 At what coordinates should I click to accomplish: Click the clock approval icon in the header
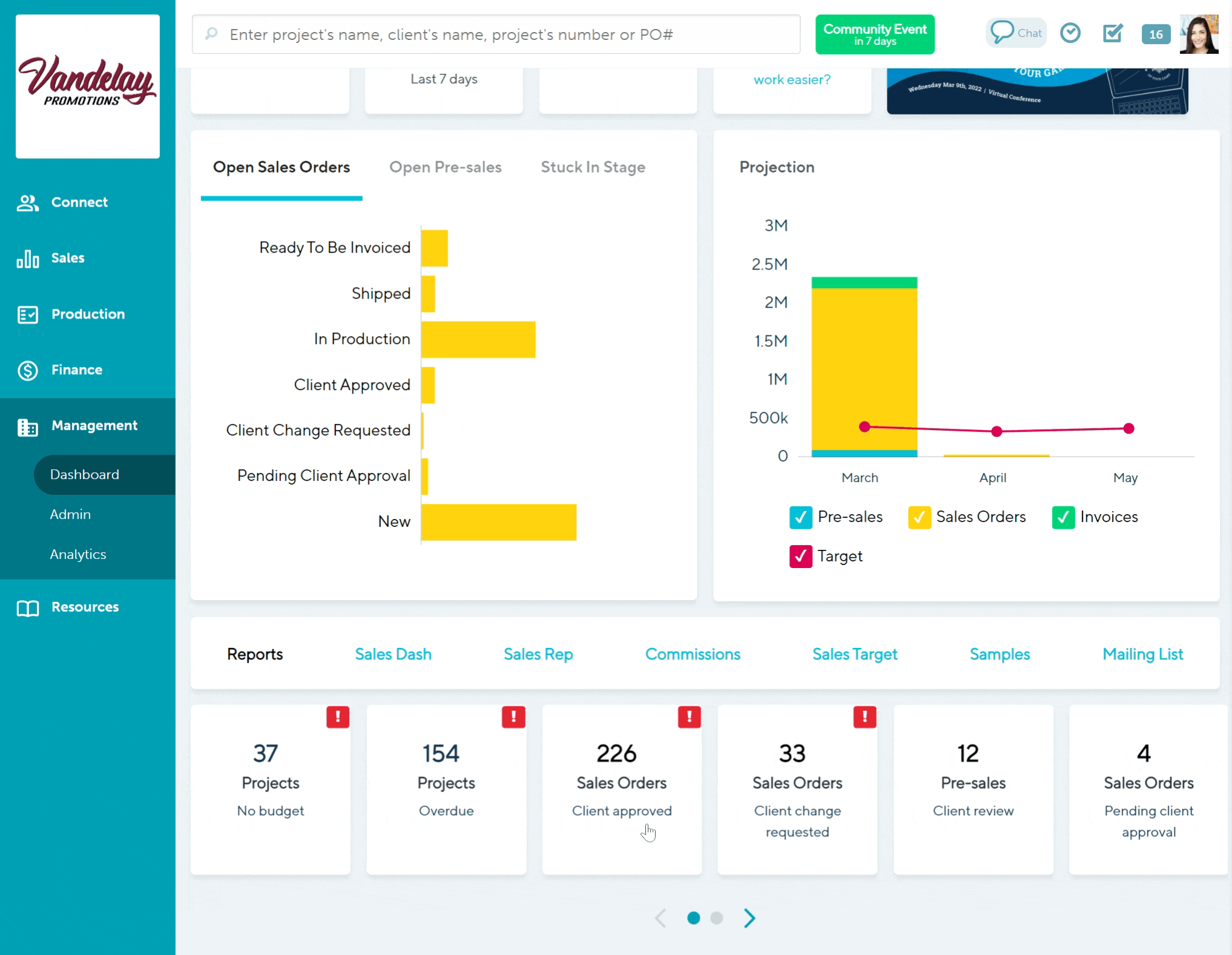1070,33
